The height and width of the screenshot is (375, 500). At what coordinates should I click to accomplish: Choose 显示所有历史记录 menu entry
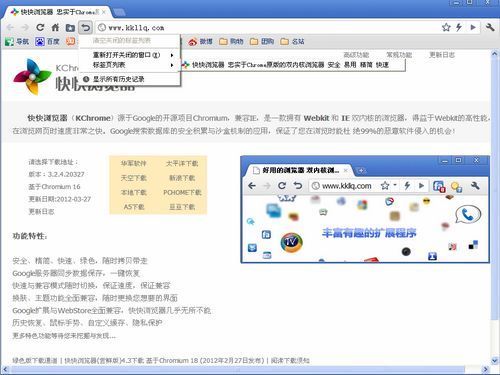click(129, 79)
